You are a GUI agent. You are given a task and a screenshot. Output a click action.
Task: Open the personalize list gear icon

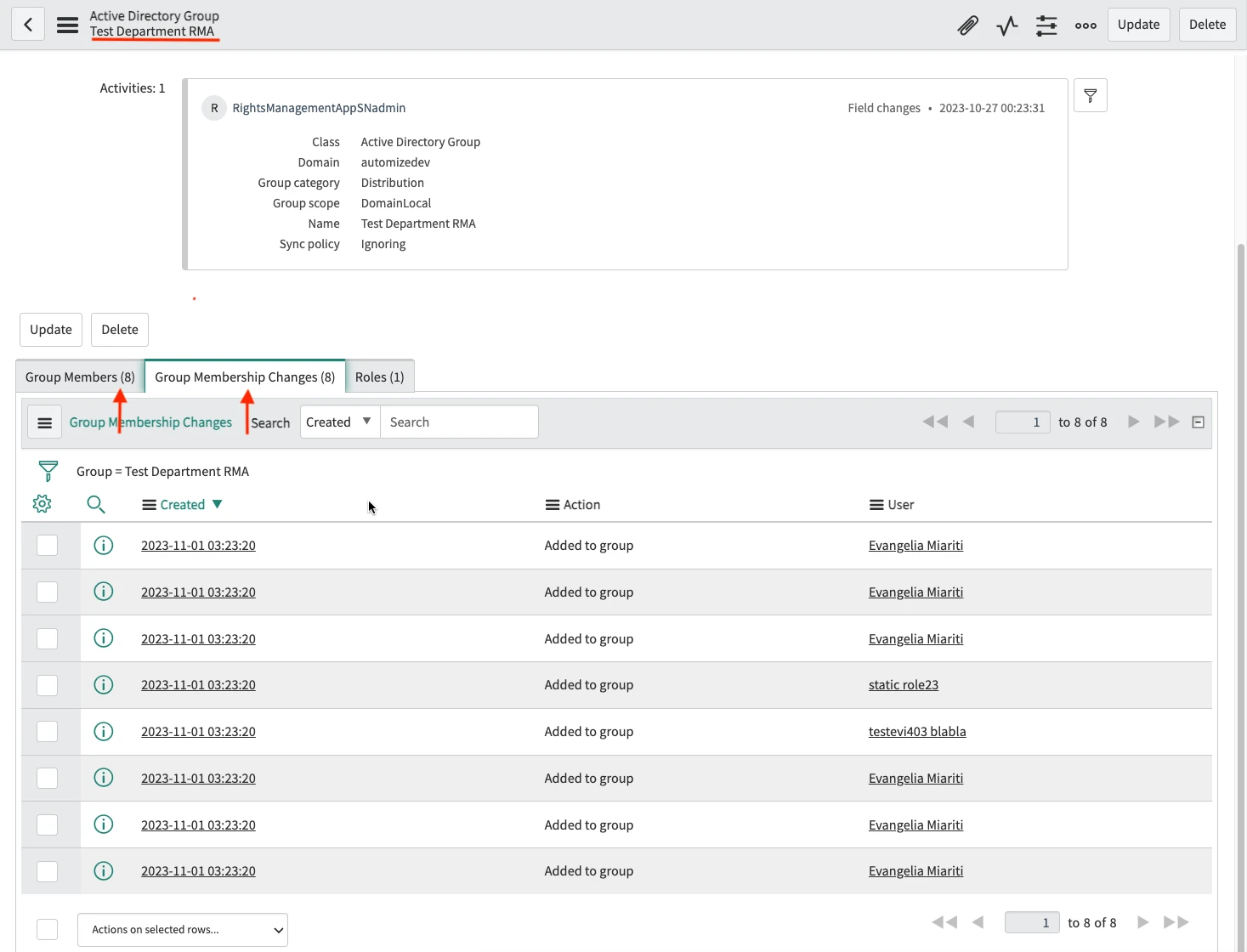point(42,504)
